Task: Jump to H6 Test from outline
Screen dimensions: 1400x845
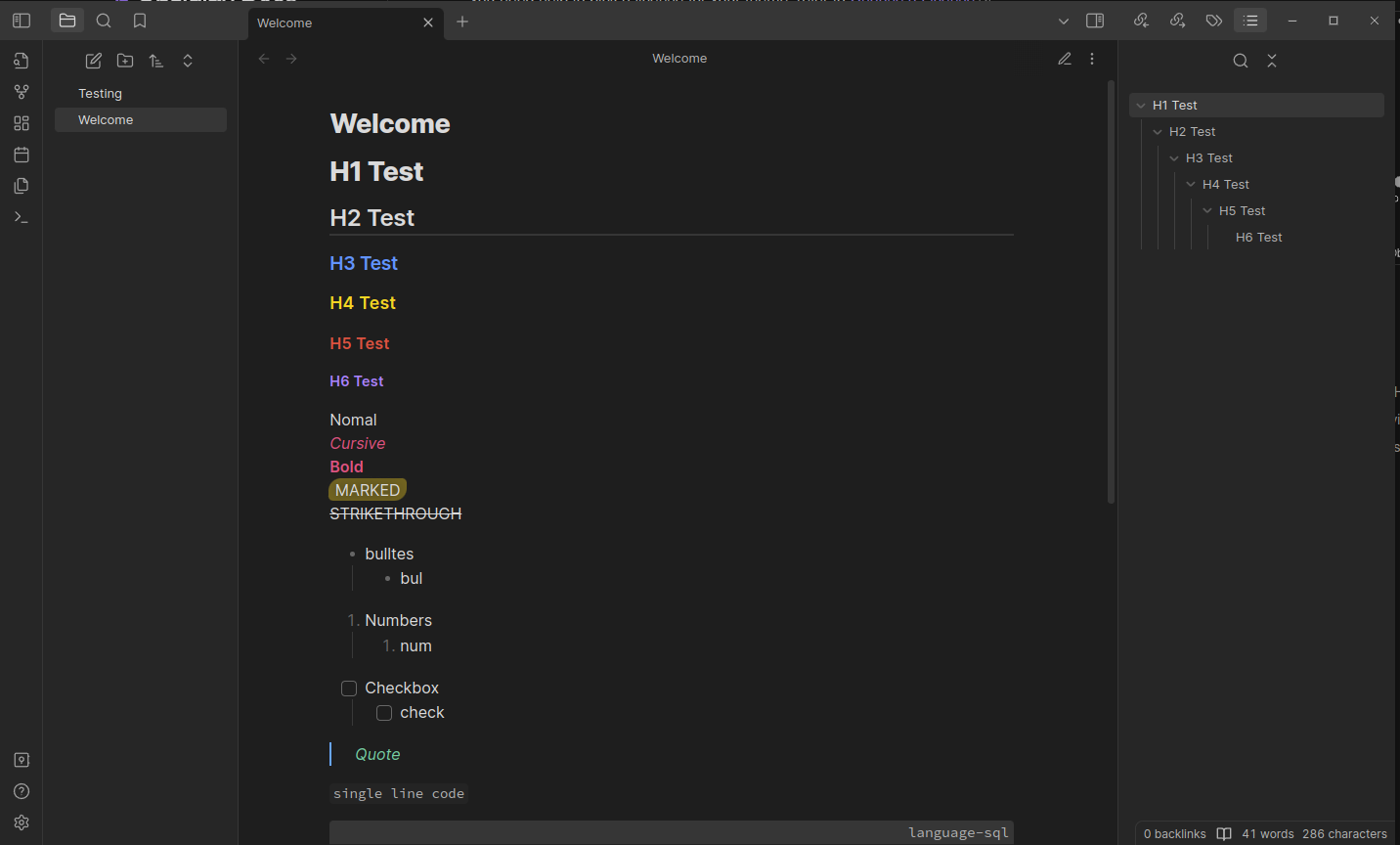Action: point(1259,238)
